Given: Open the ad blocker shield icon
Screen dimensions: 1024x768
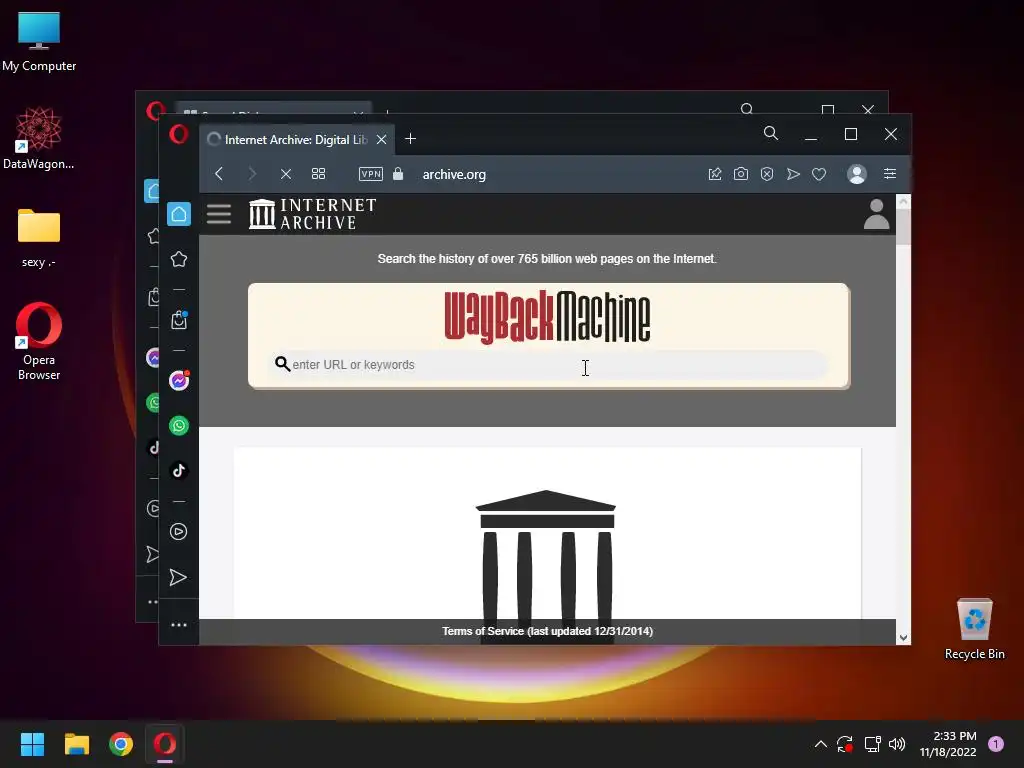Looking at the screenshot, I should [x=767, y=174].
